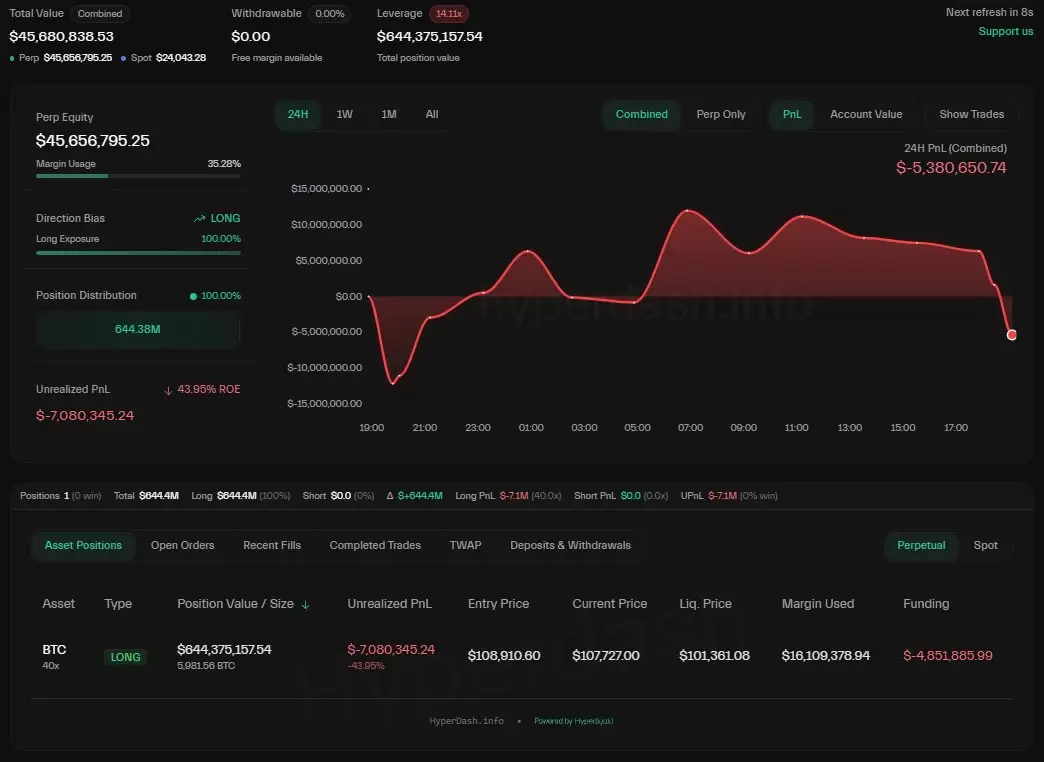This screenshot has width=1044, height=762.
Task: Click the 14.11x leverage badge
Action: pyautogui.click(x=449, y=14)
